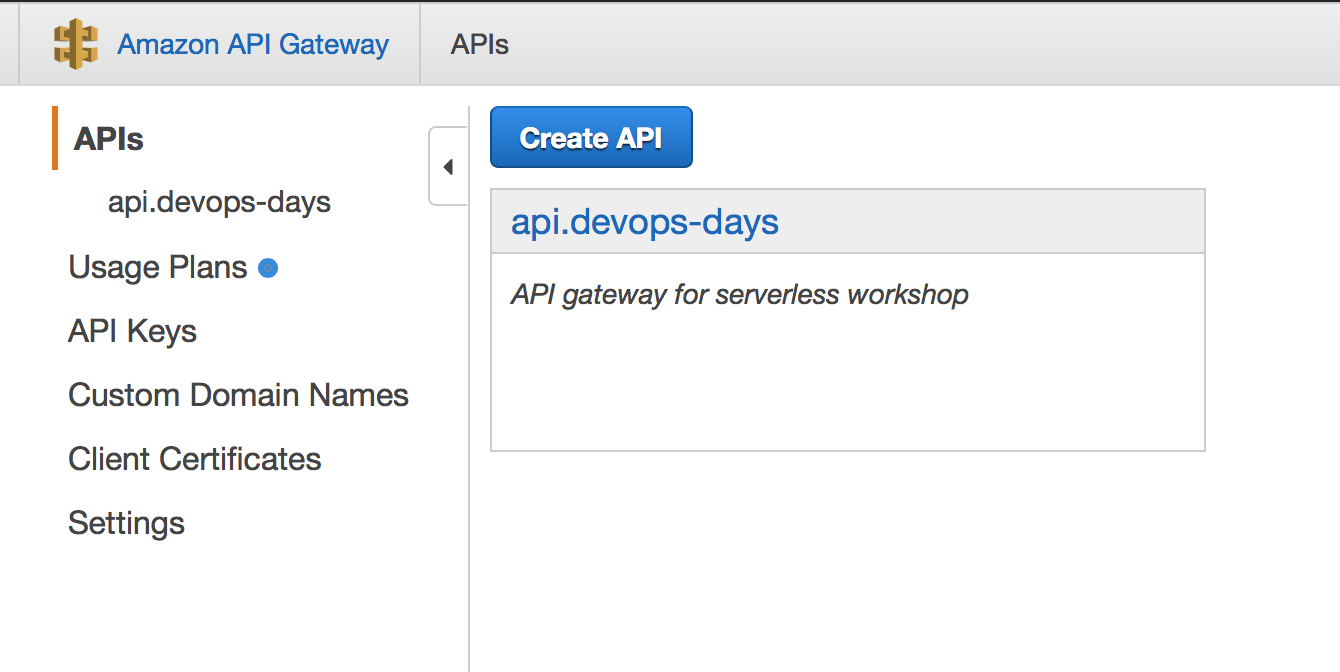Image resolution: width=1340 pixels, height=672 pixels.
Task: Navigate to Client Certificates
Action: tap(195, 459)
